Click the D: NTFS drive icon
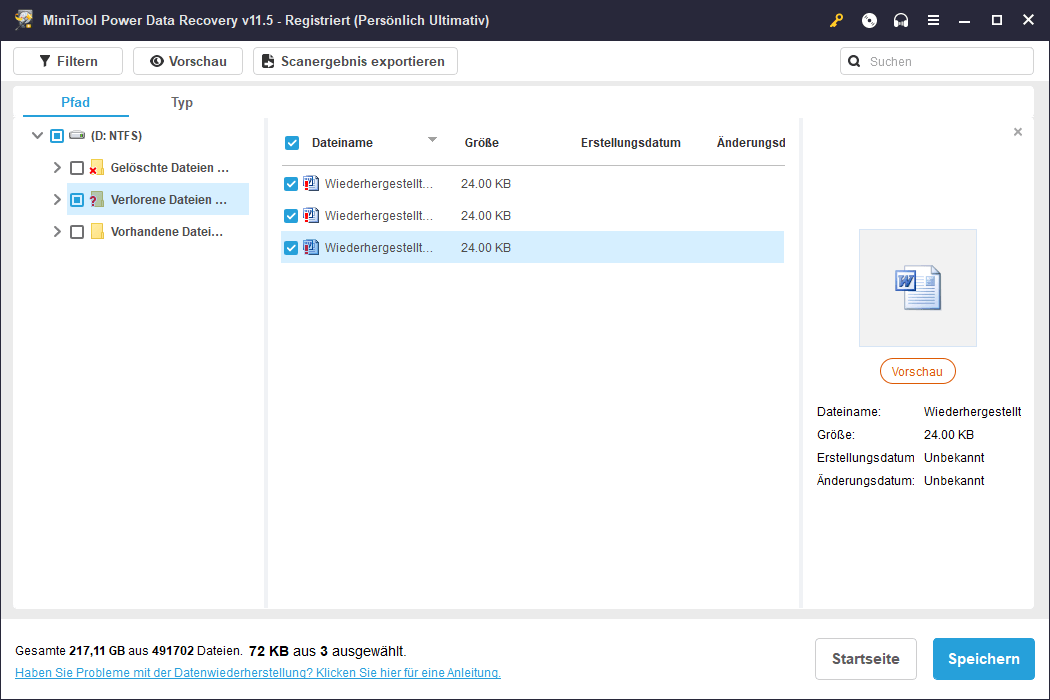Image resolution: width=1050 pixels, height=700 pixels. [x=77, y=136]
